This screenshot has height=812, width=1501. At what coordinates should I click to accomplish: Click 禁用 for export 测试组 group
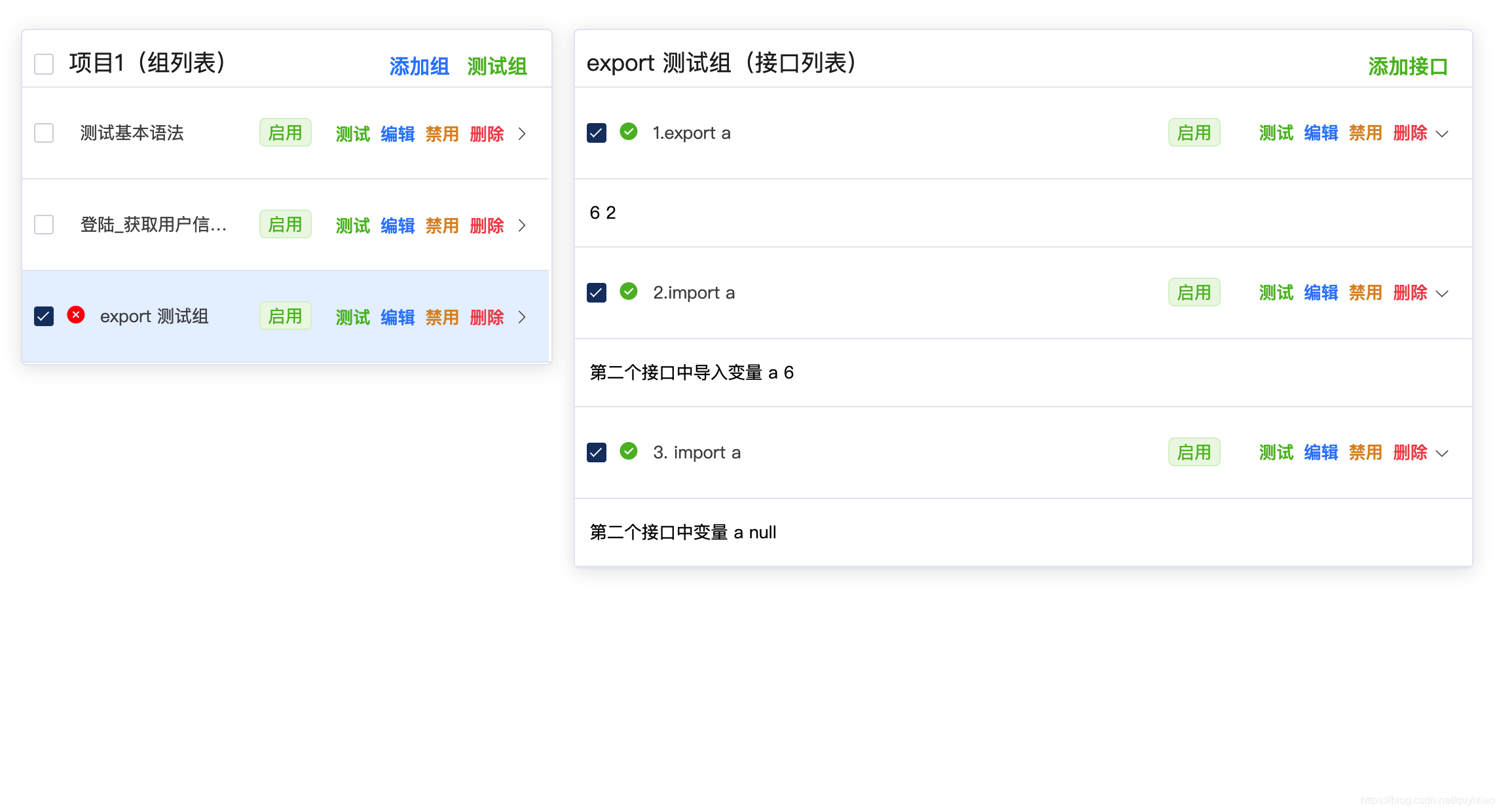(x=442, y=317)
